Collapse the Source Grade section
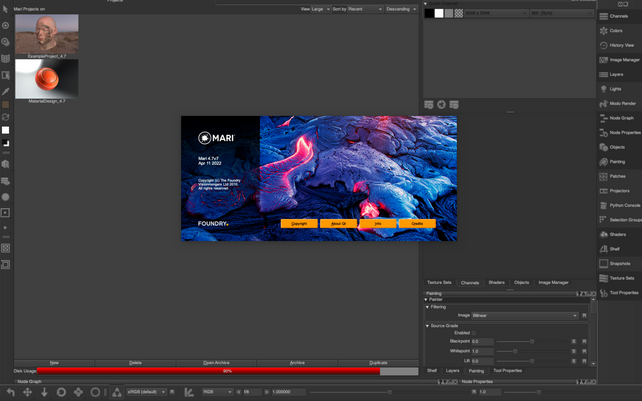Screen dimensions: 642x401 click(428, 325)
